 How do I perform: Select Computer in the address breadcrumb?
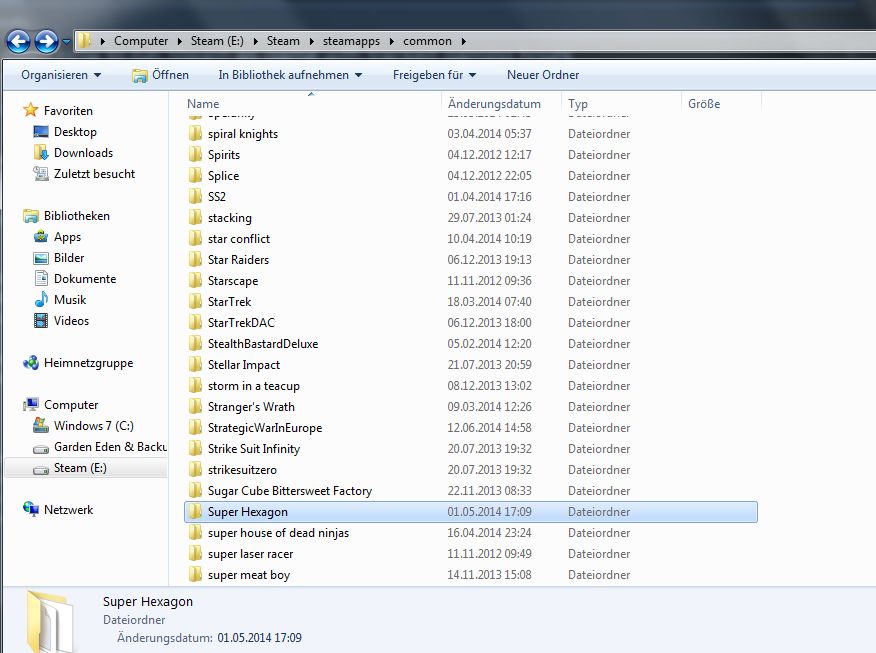pyautogui.click(x=141, y=41)
